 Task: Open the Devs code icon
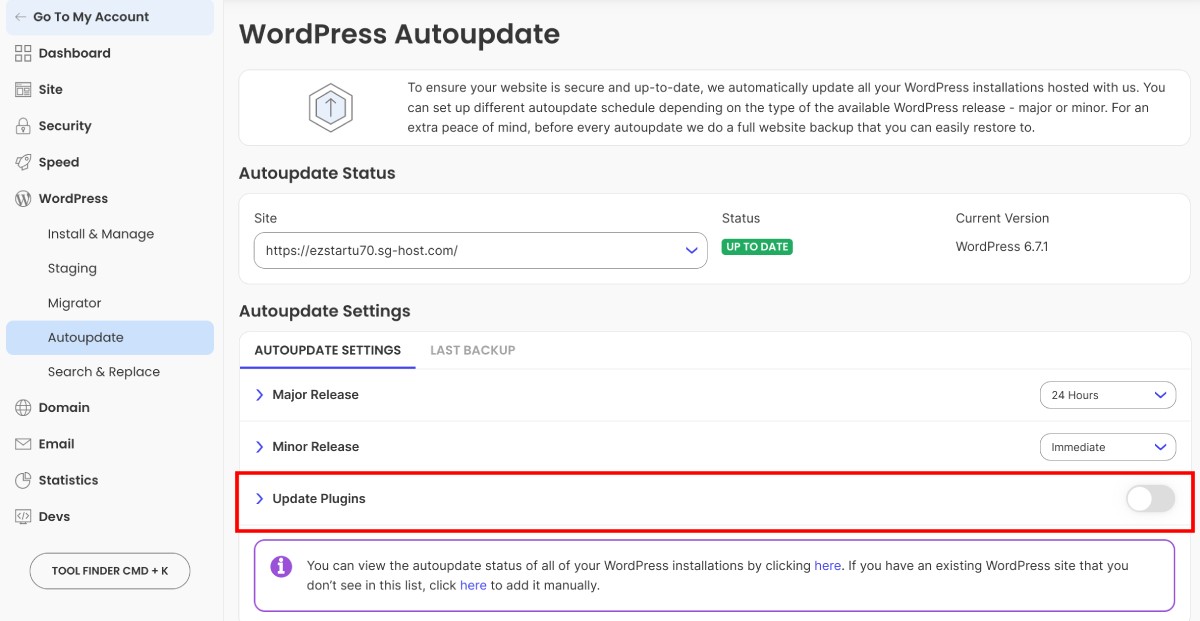22,516
